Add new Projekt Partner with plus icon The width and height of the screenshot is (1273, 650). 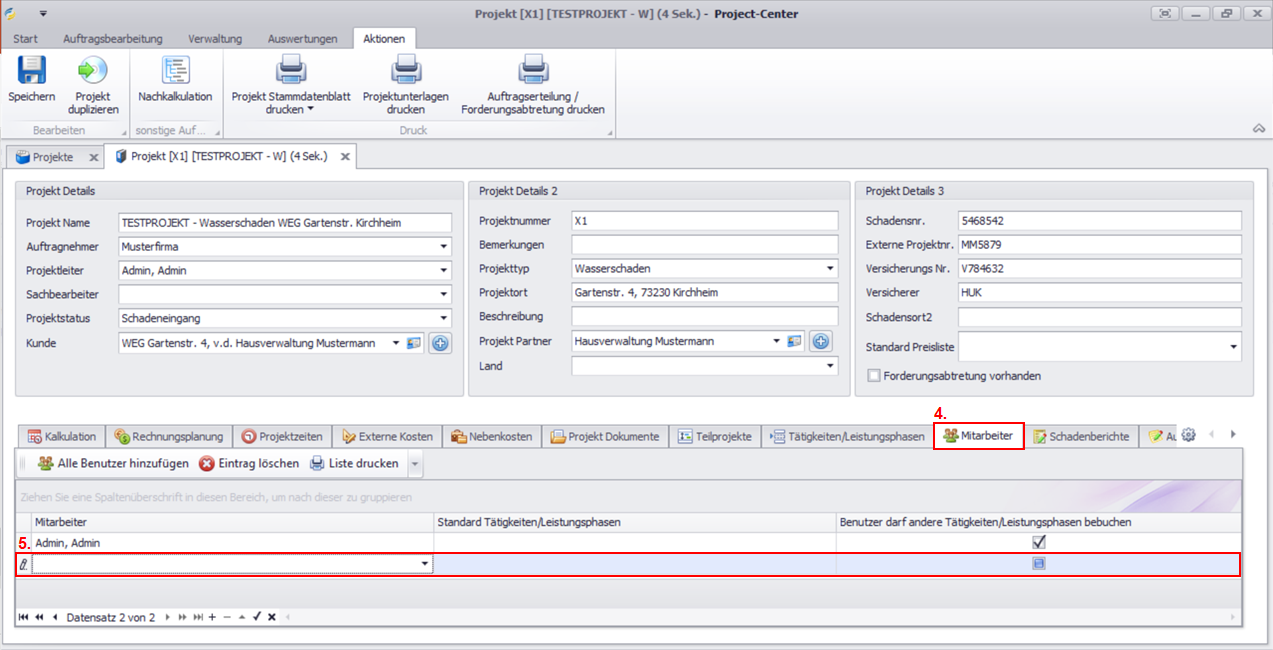click(821, 341)
